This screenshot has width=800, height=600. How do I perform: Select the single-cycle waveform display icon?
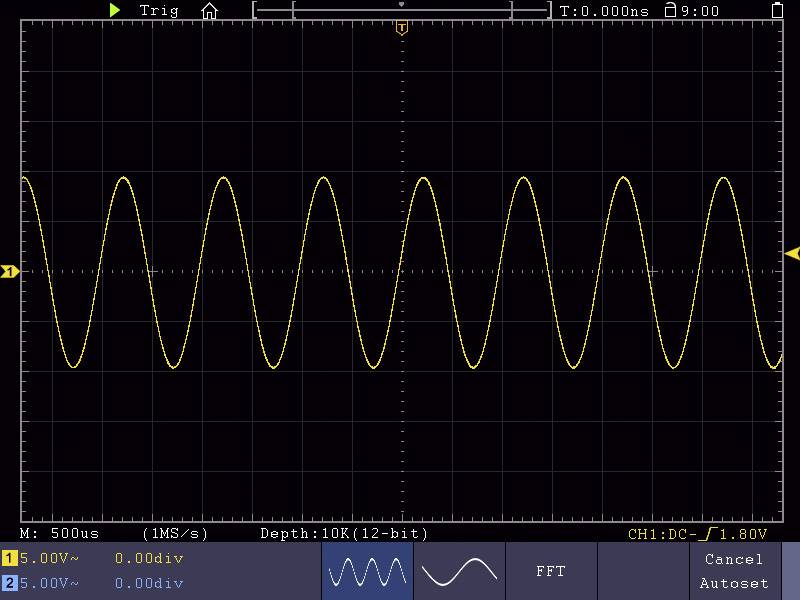[x=459, y=571]
